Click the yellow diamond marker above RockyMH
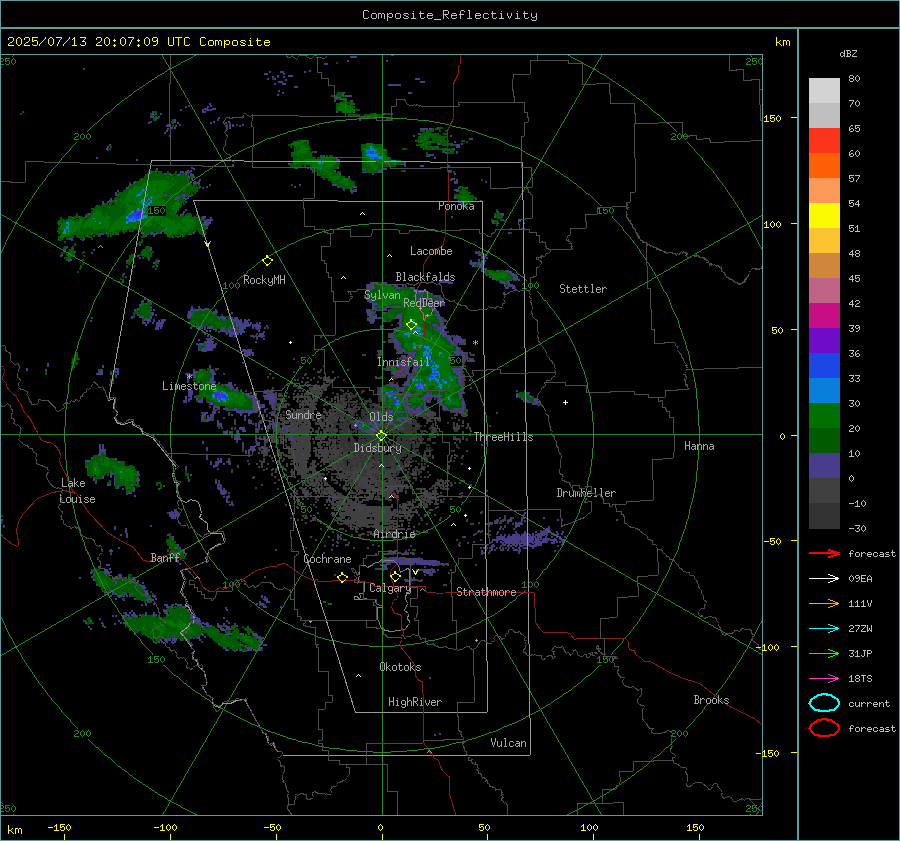 (x=267, y=261)
